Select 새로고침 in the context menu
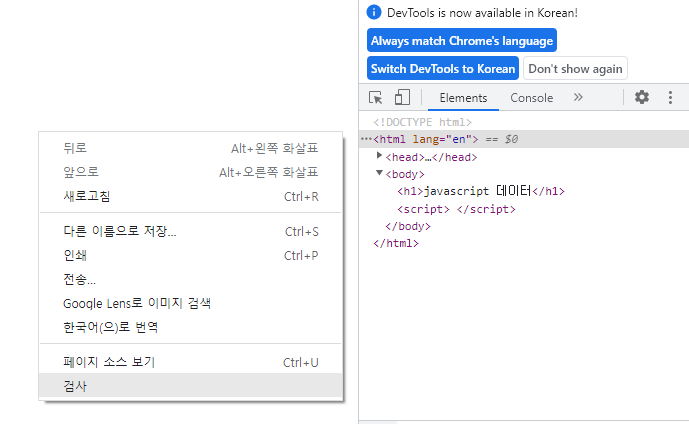The height and width of the screenshot is (424, 689). pyautogui.click(x=191, y=196)
